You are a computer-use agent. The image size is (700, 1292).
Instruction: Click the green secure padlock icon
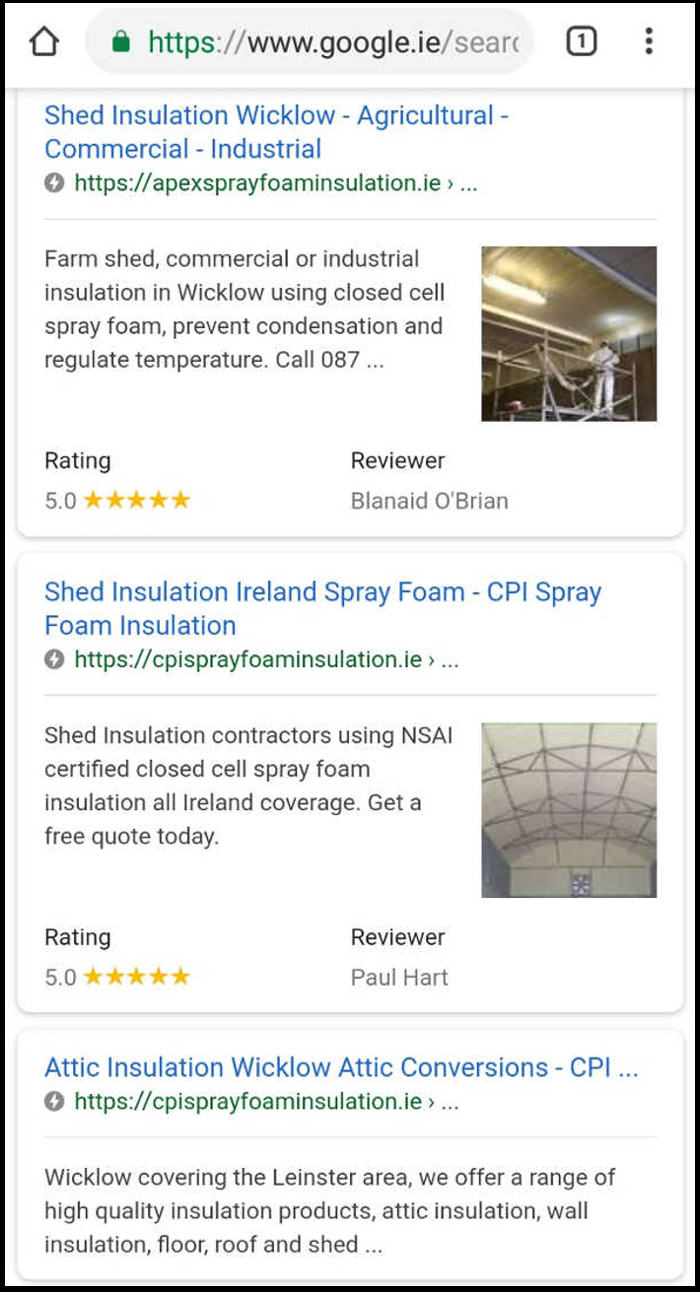click(122, 42)
